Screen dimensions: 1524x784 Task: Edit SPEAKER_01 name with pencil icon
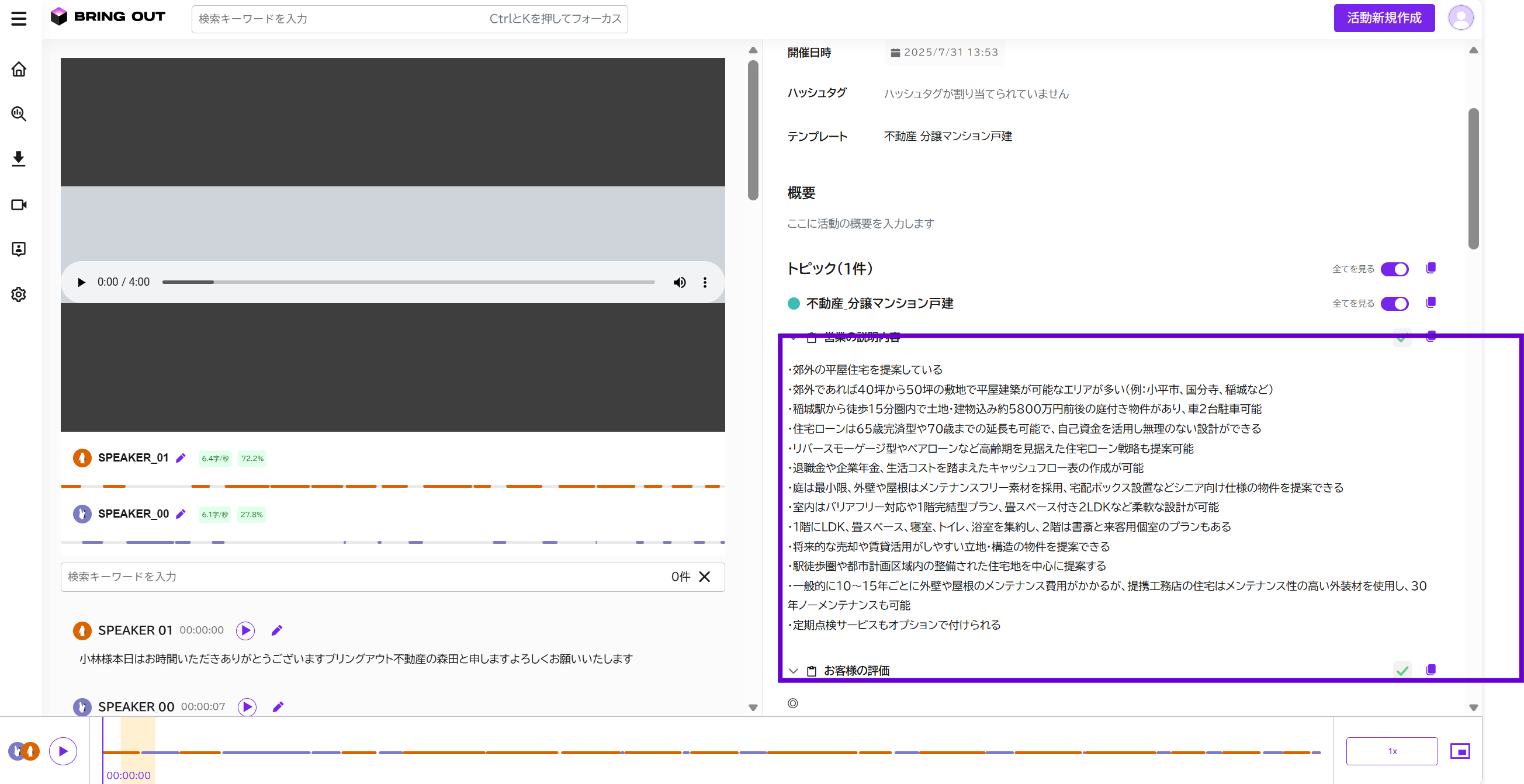point(181,457)
